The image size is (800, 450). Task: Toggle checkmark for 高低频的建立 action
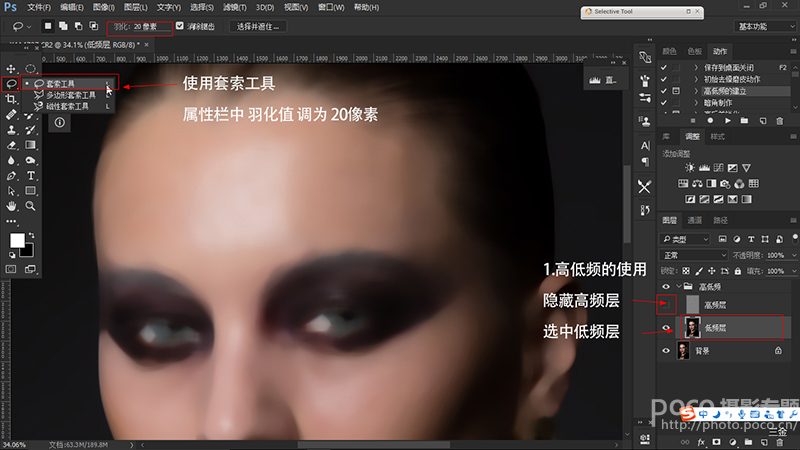(x=664, y=91)
